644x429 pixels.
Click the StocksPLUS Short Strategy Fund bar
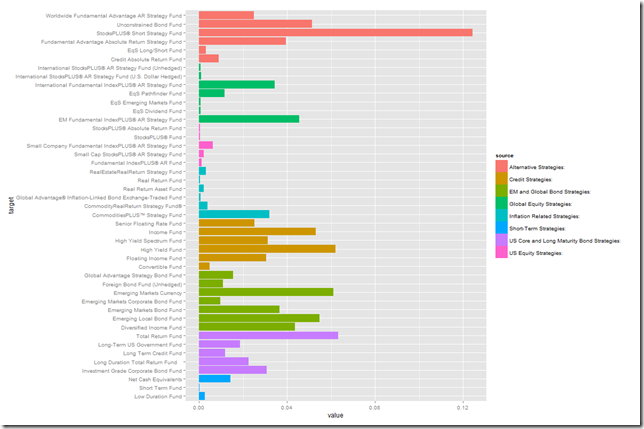[336, 32]
